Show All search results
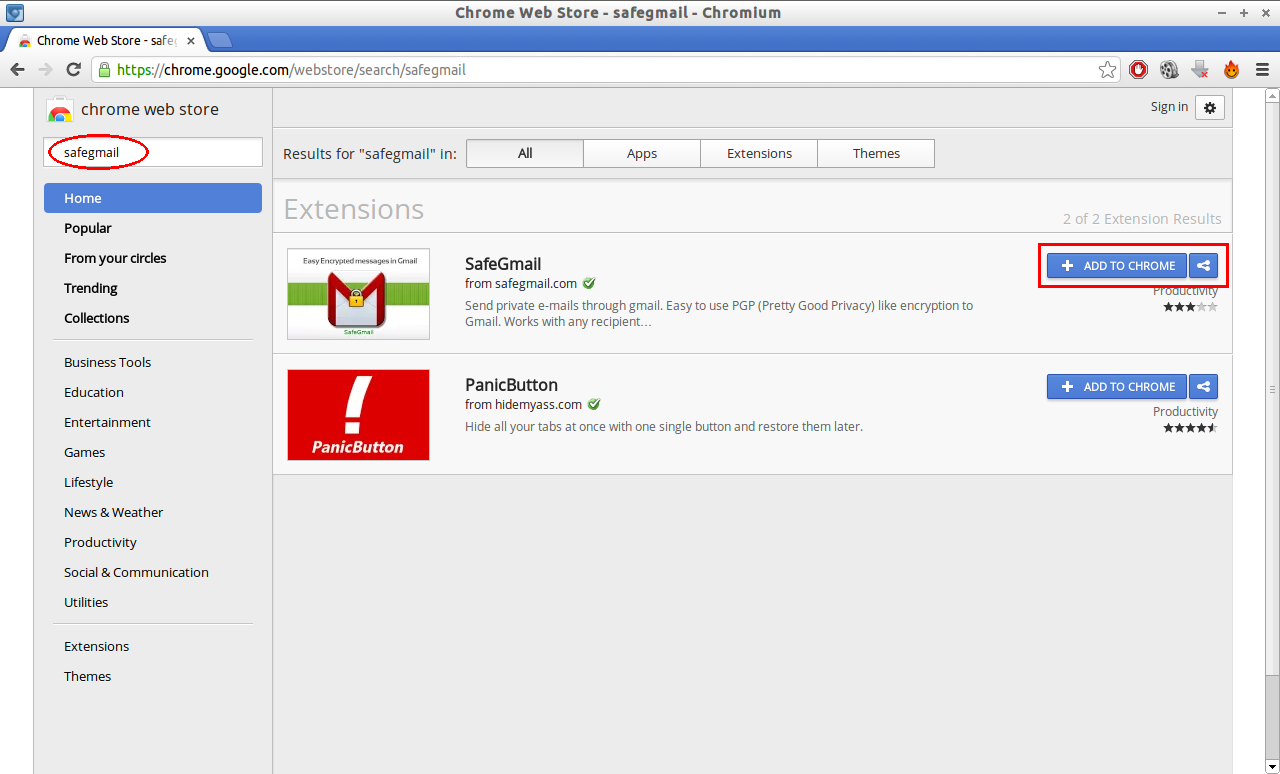Image resolution: width=1280 pixels, height=774 pixels. click(525, 153)
